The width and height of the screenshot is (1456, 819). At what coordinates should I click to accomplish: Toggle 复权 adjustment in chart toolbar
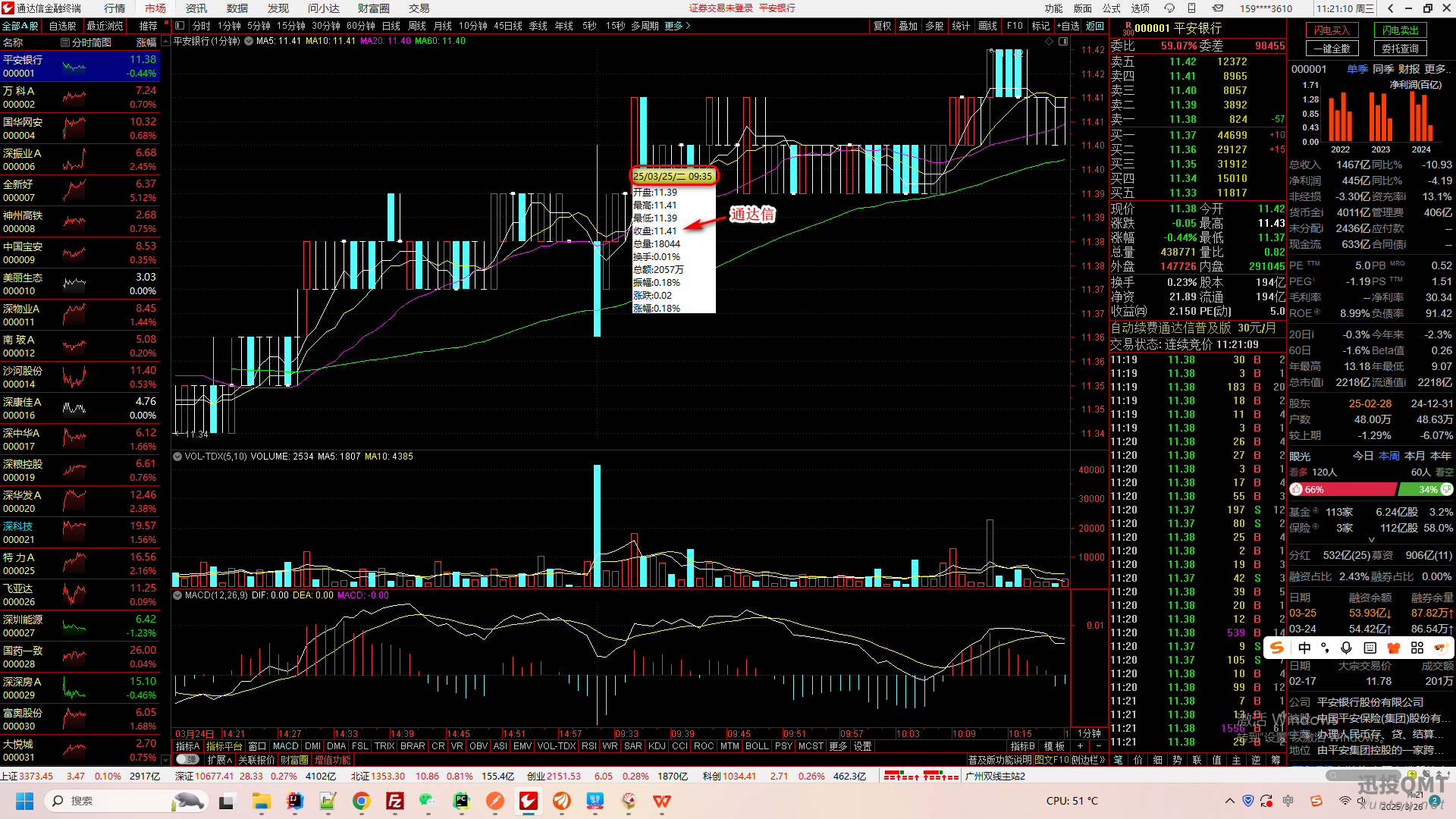click(x=882, y=26)
